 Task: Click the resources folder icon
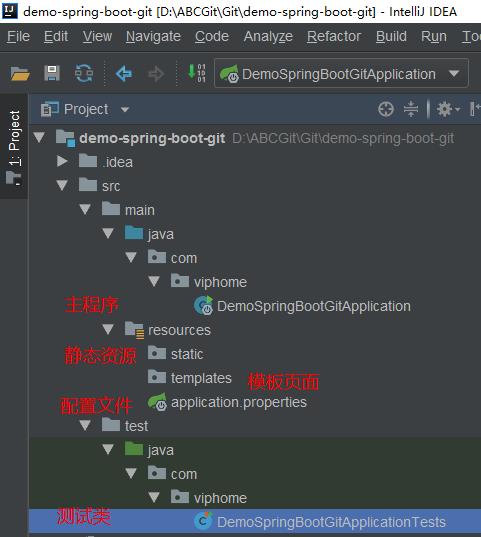click(135, 330)
